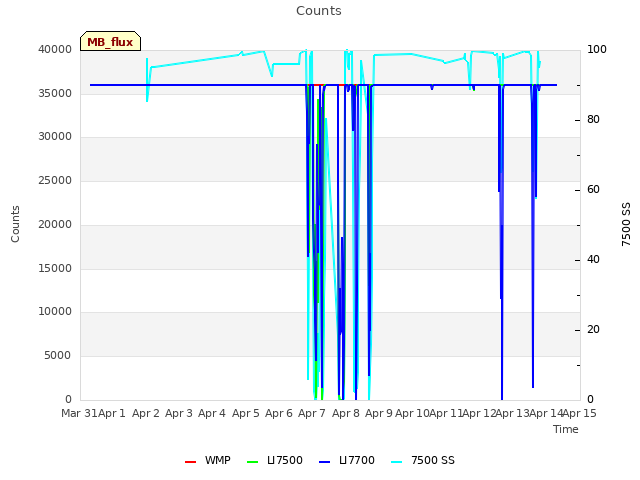Click the Apr 6 date tick
This screenshot has width=640, height=480.
pyautogui.click(x=279, y=413)
